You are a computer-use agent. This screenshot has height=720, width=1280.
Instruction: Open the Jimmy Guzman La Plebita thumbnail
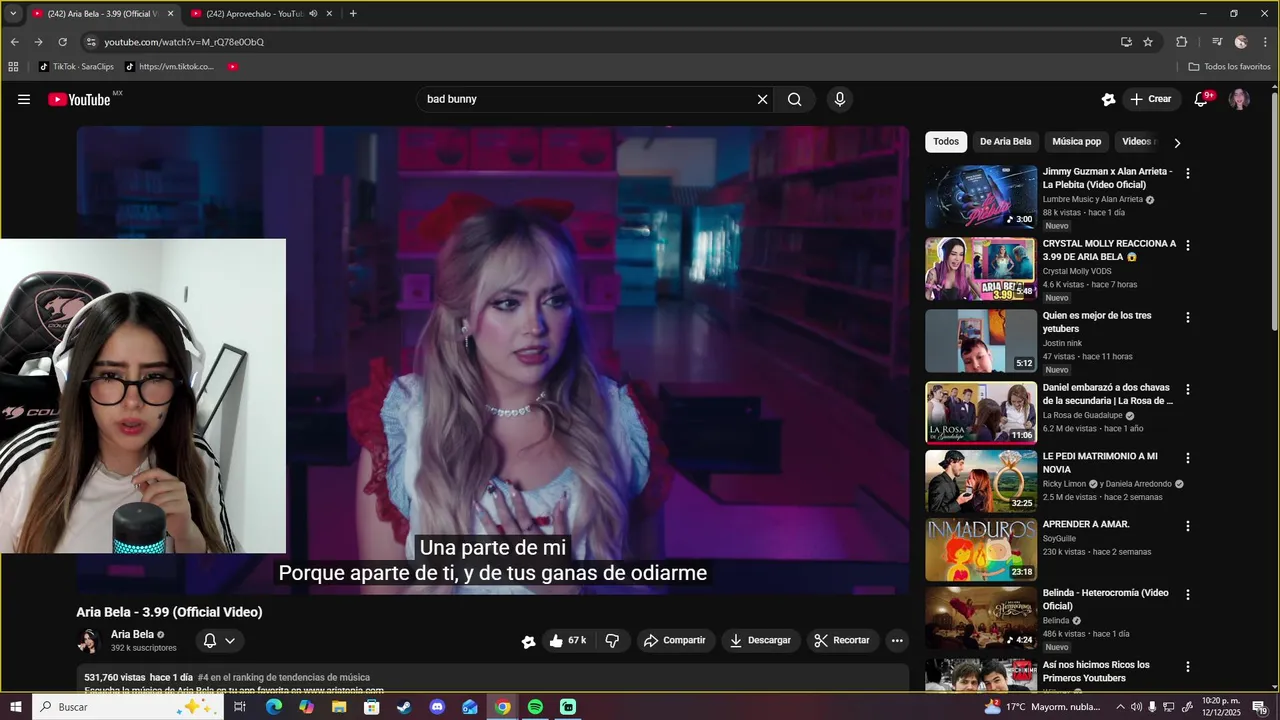(x=981, y=197)
